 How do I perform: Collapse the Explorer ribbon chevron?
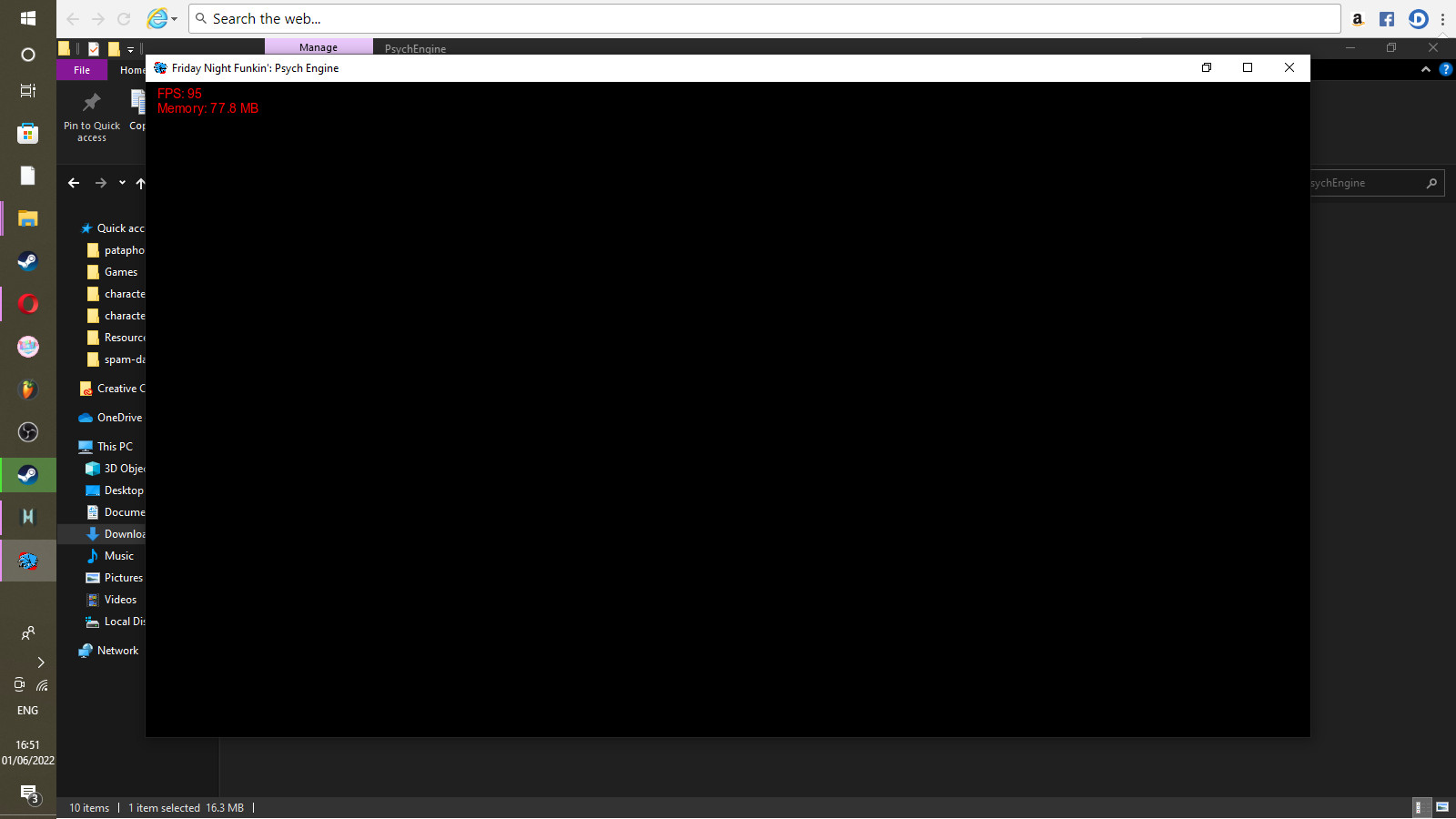(x=1425, y=69)
